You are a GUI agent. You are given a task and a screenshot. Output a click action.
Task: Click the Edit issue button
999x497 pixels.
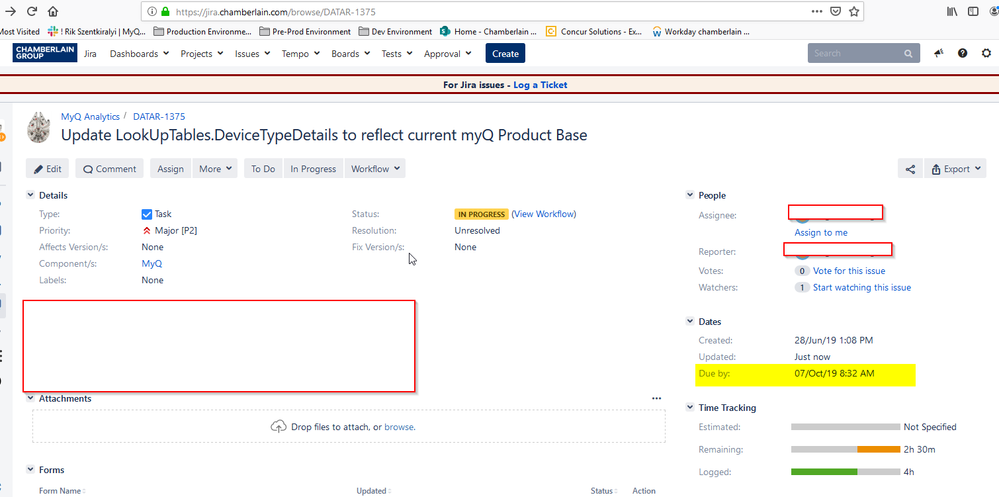[48, 169]
